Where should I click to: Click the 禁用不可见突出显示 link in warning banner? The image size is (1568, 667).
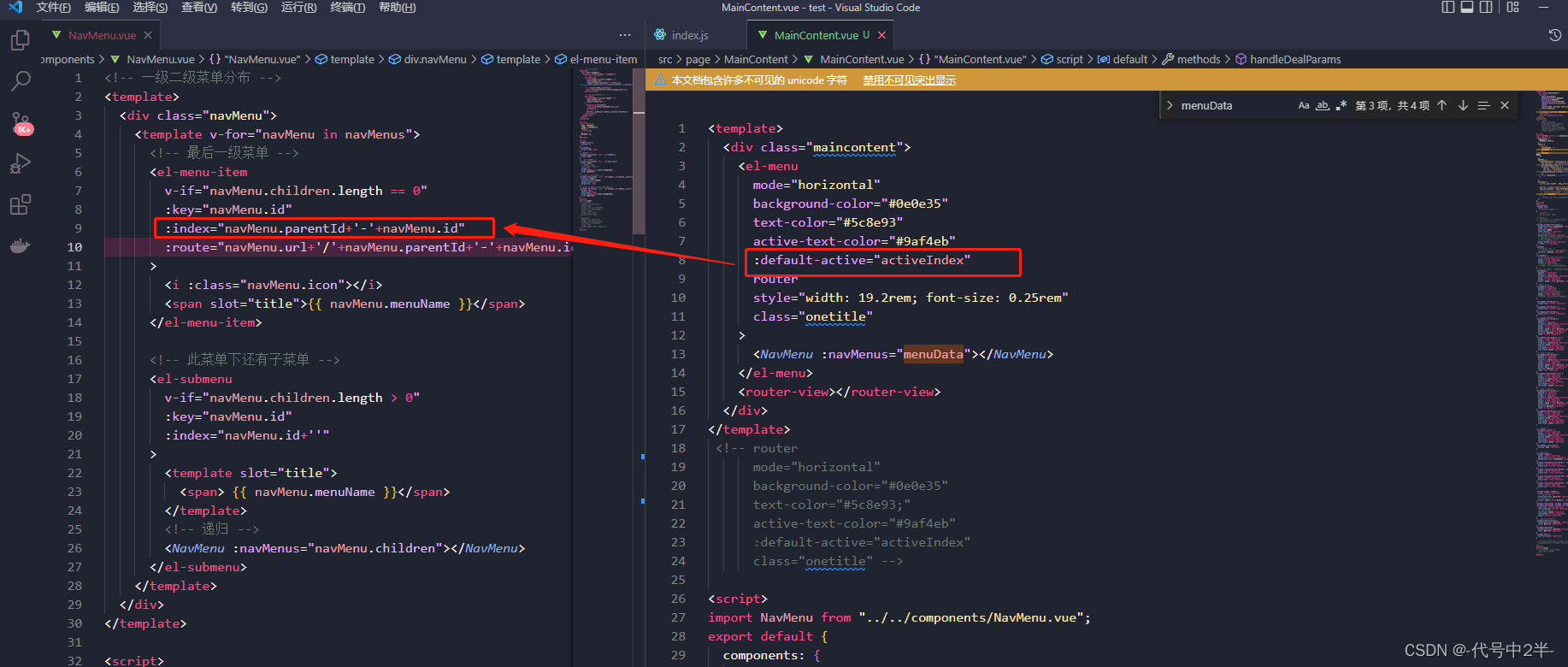[x=909, y=80]
